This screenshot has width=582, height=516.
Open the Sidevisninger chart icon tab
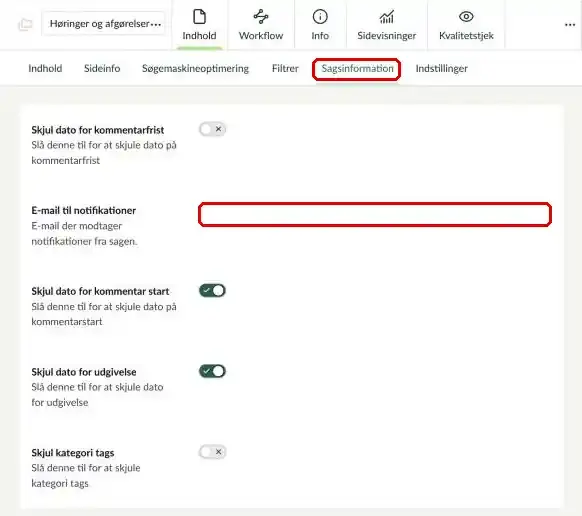pos(386,25)
